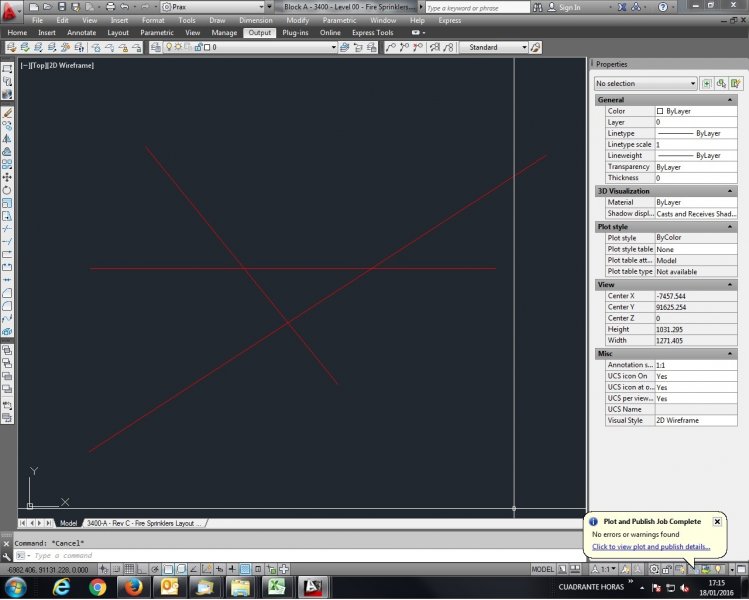Toggle Object Snap Tracking in status bar

click(194, 569)
